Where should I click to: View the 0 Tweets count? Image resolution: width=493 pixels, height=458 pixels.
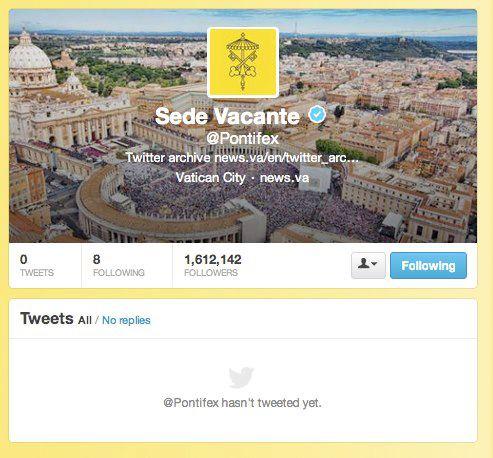pos(37,266)
